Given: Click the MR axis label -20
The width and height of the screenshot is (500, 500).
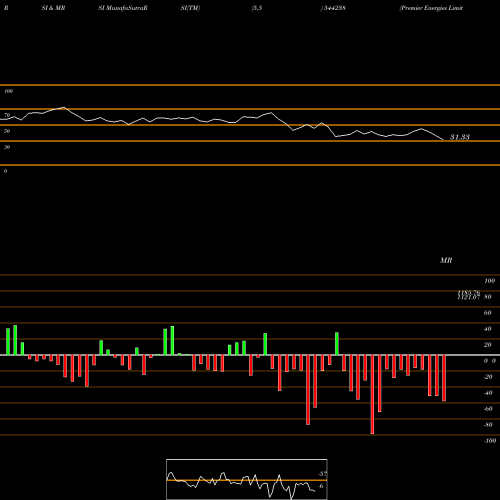Looking at the screenshot, I should [488, 377].
